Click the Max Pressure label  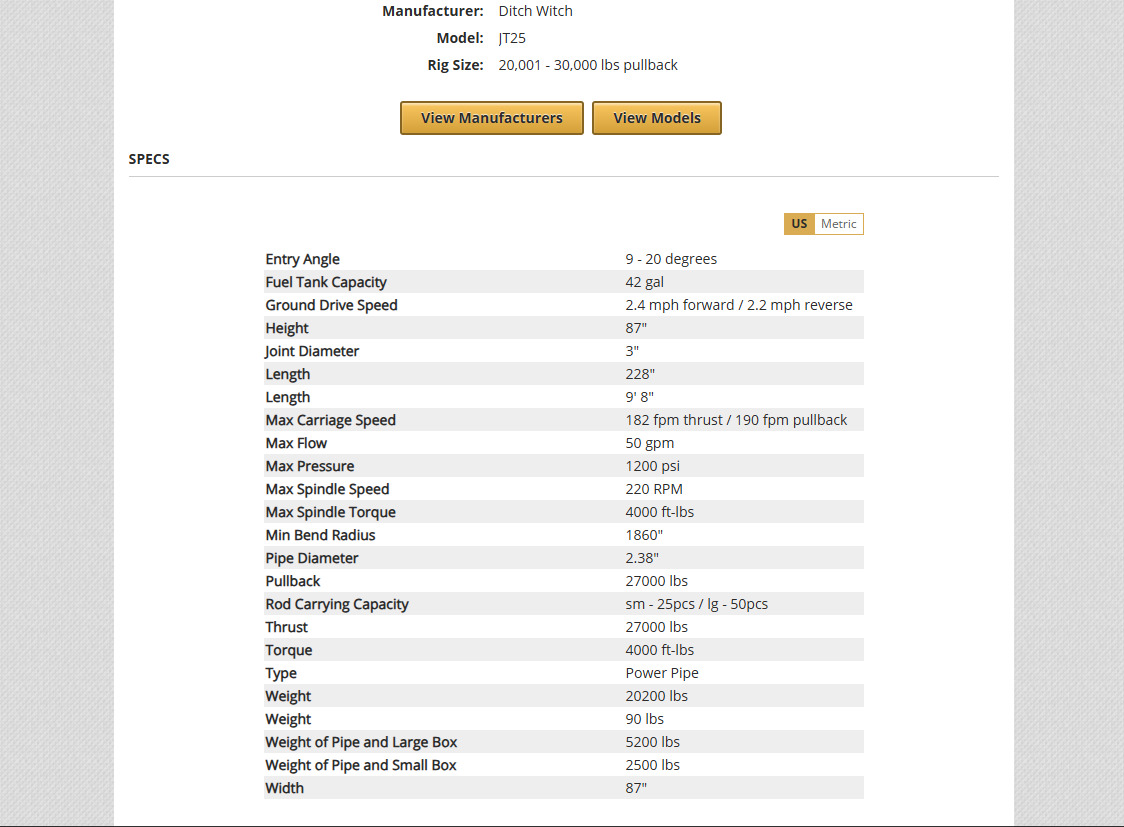(x=310, y=466)
